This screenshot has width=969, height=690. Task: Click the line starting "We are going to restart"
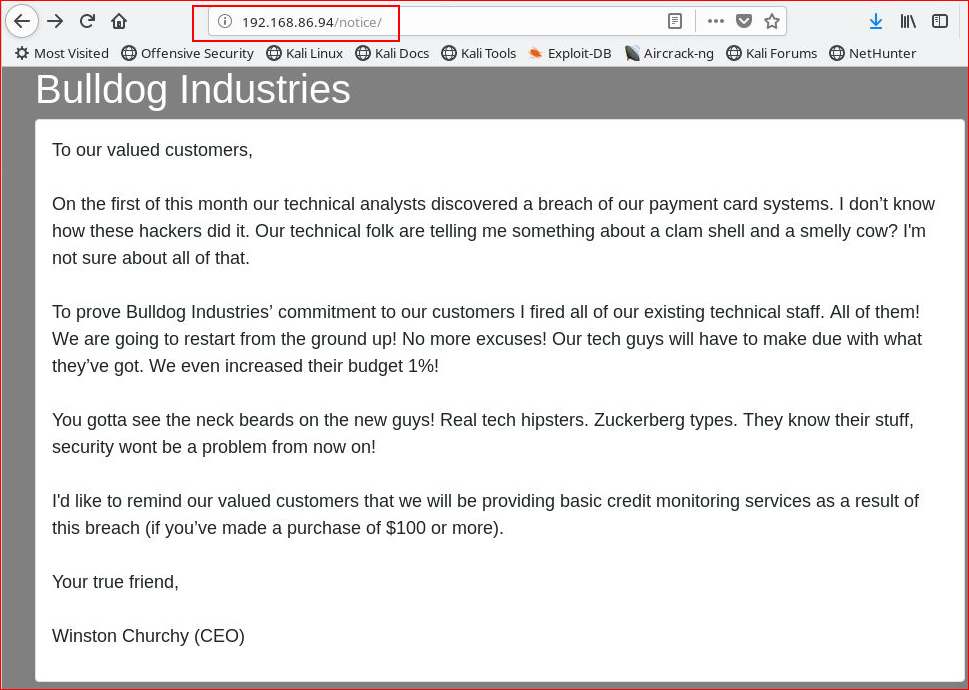coord(487,339)
